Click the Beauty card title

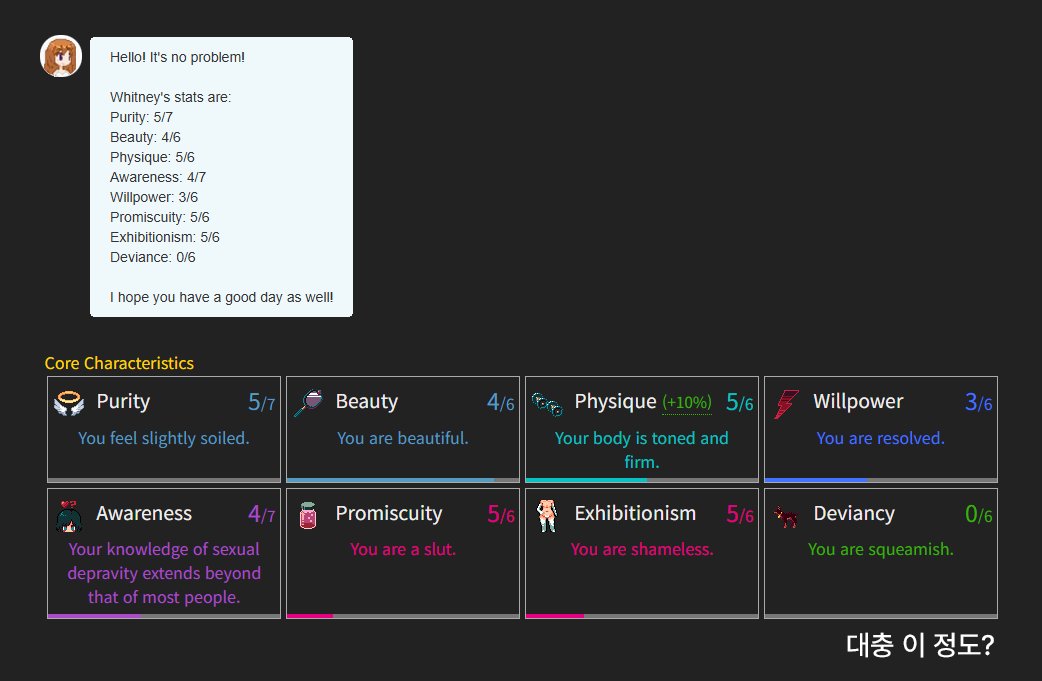tap(366, 401)
